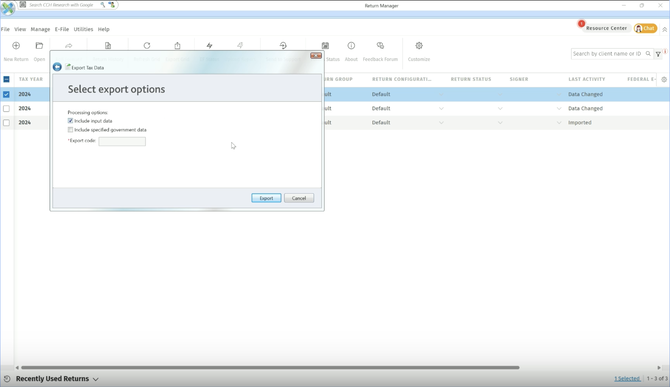Screen dimensions: 670x387
Task: Sort by the Last Activity column header
Action: [x=587, y=79]
